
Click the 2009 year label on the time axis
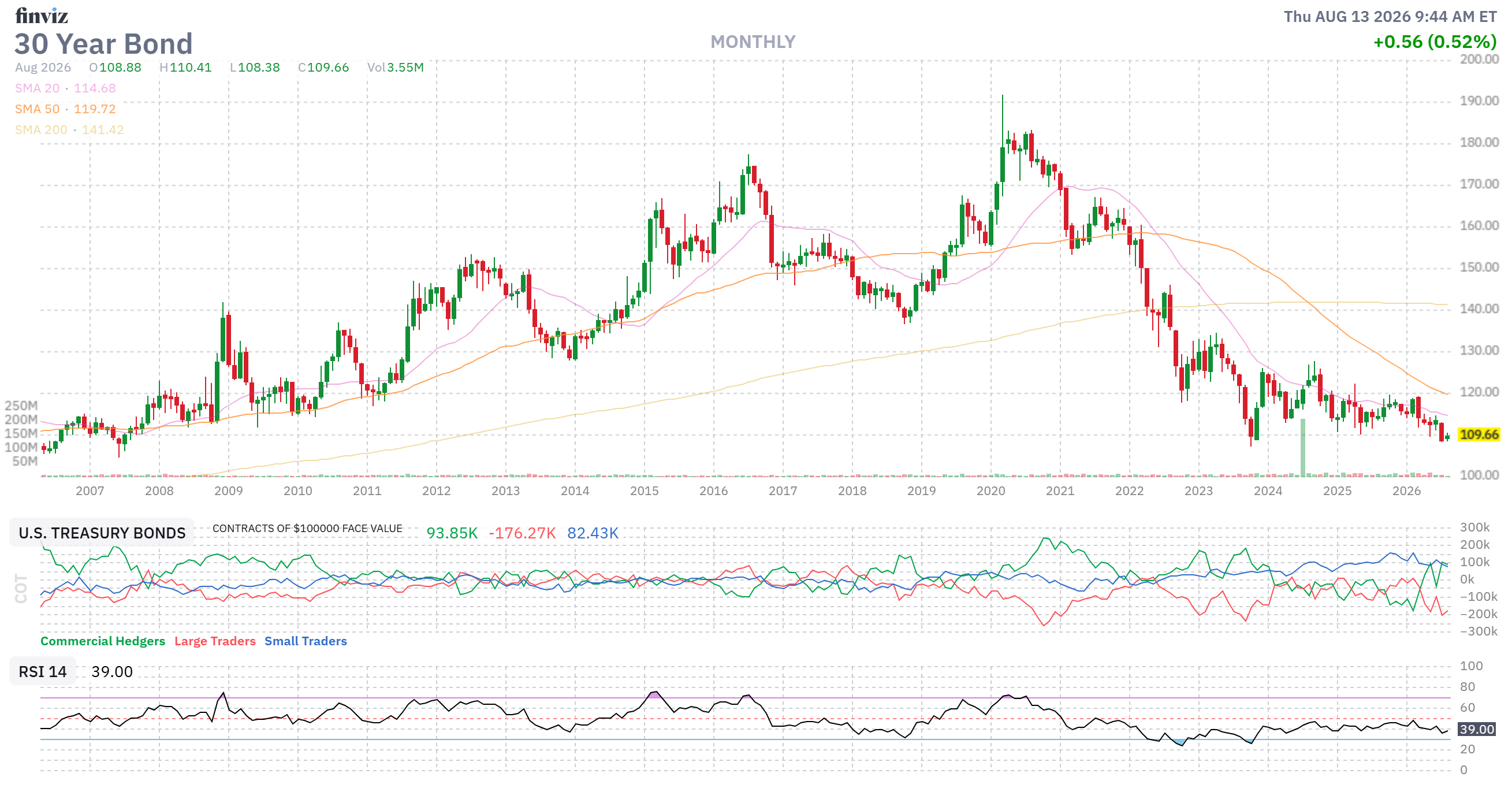click(x=228, y=491)
